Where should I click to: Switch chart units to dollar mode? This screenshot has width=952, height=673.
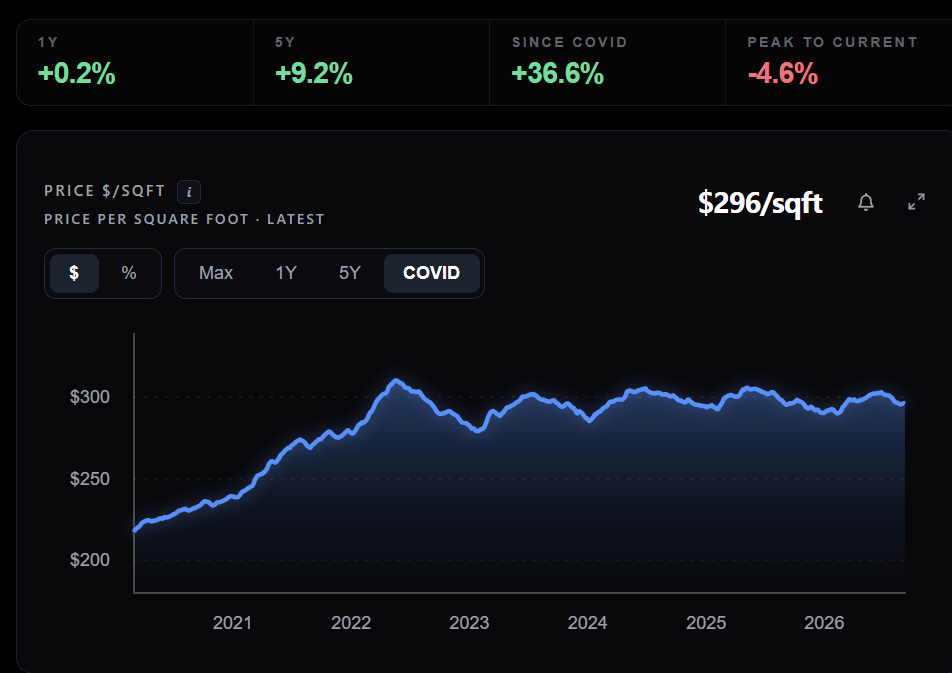click(74, 273)
